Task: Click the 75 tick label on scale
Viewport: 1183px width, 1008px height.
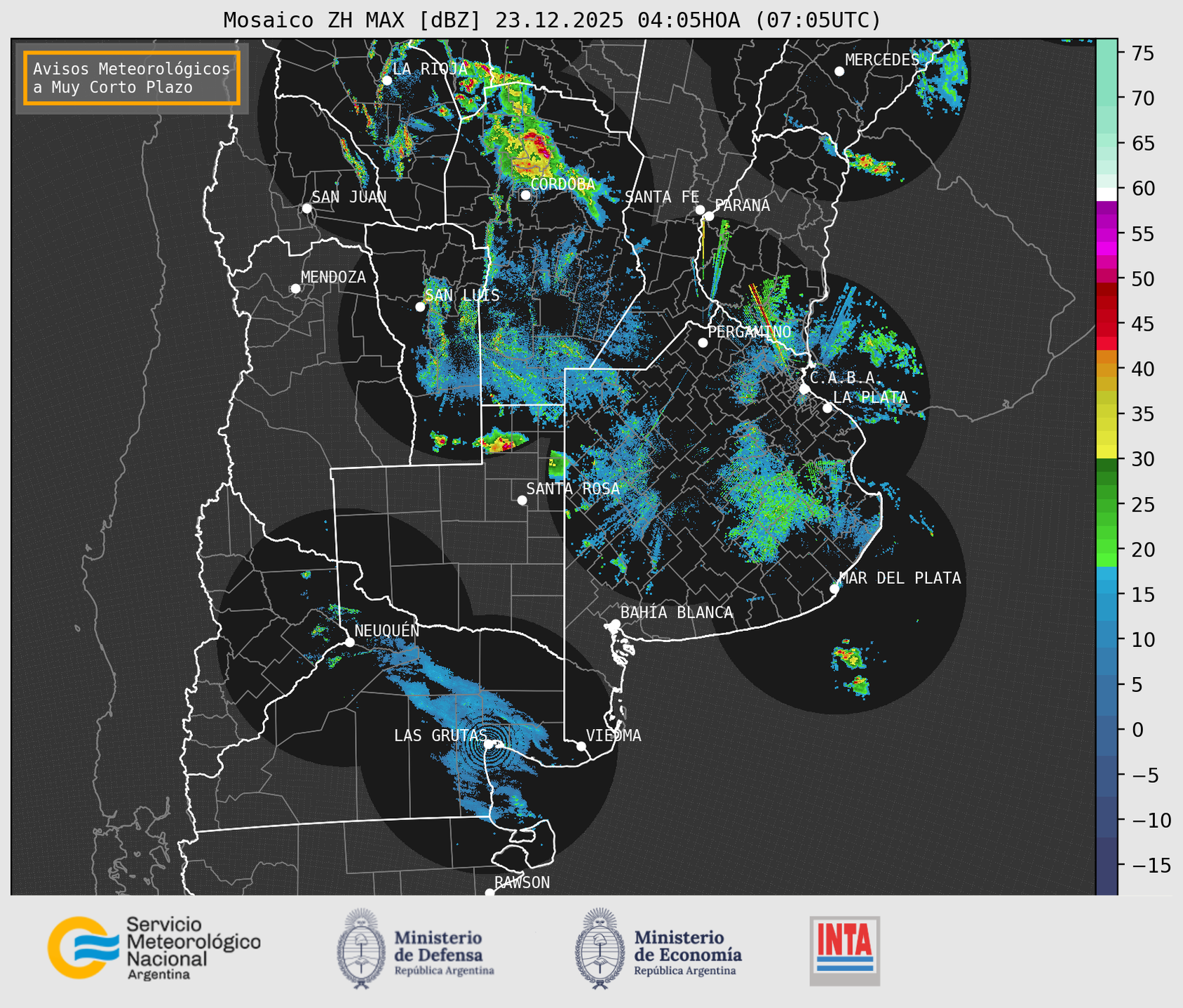Action: point(1143,53)
